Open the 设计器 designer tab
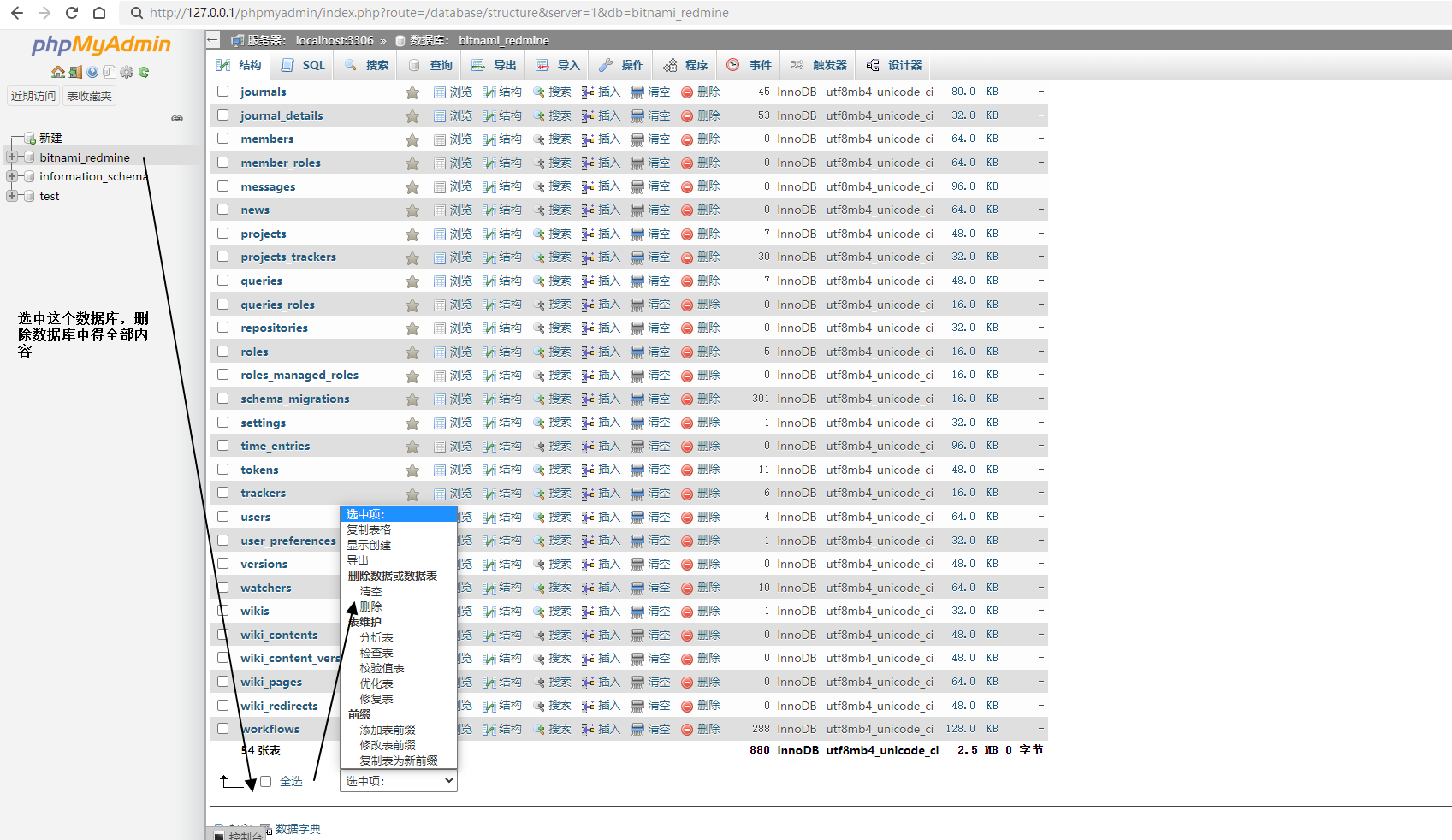1452x840 pixels. point(894,65)
